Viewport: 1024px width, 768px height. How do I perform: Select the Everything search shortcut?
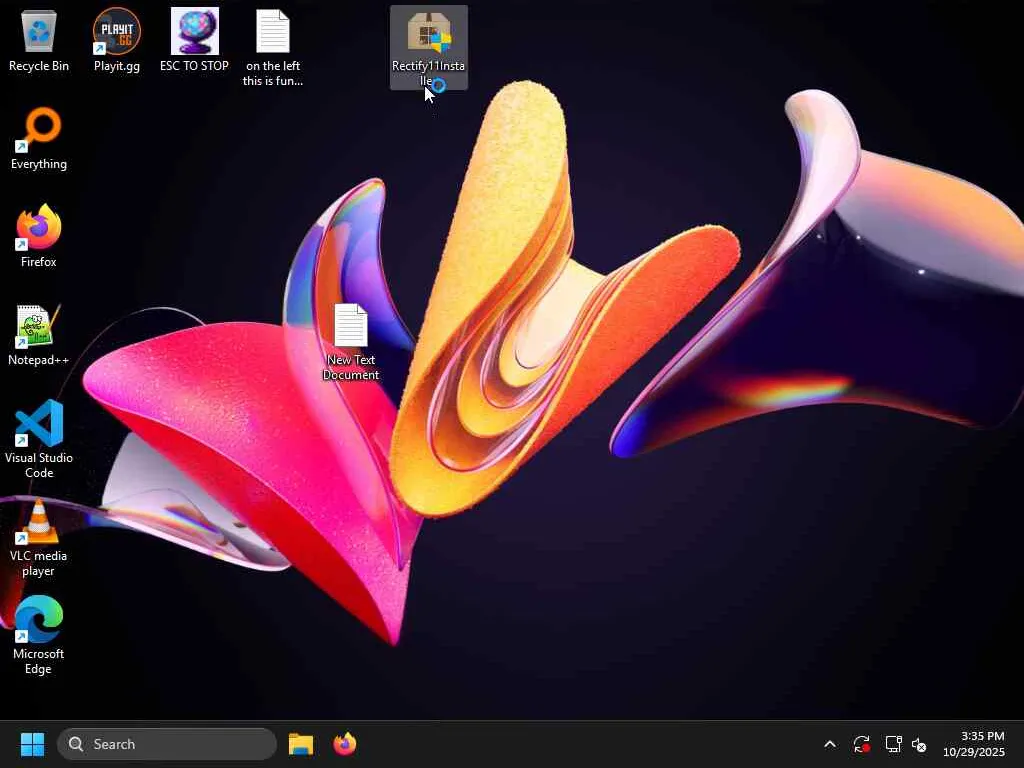pyautogui.click(x=39, y=139)
